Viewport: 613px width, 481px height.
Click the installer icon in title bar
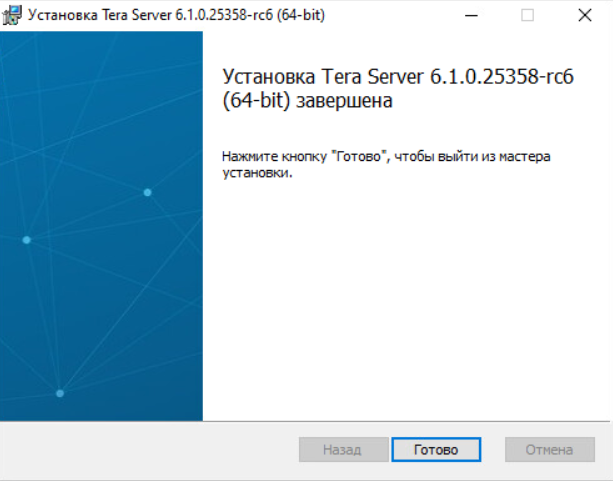(12, 15)
